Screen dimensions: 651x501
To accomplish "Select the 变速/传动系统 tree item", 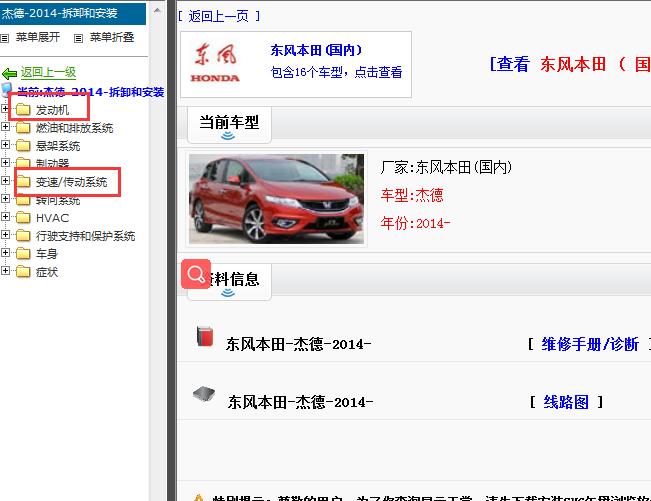I will pyautogui.click(x=71, y=182).
